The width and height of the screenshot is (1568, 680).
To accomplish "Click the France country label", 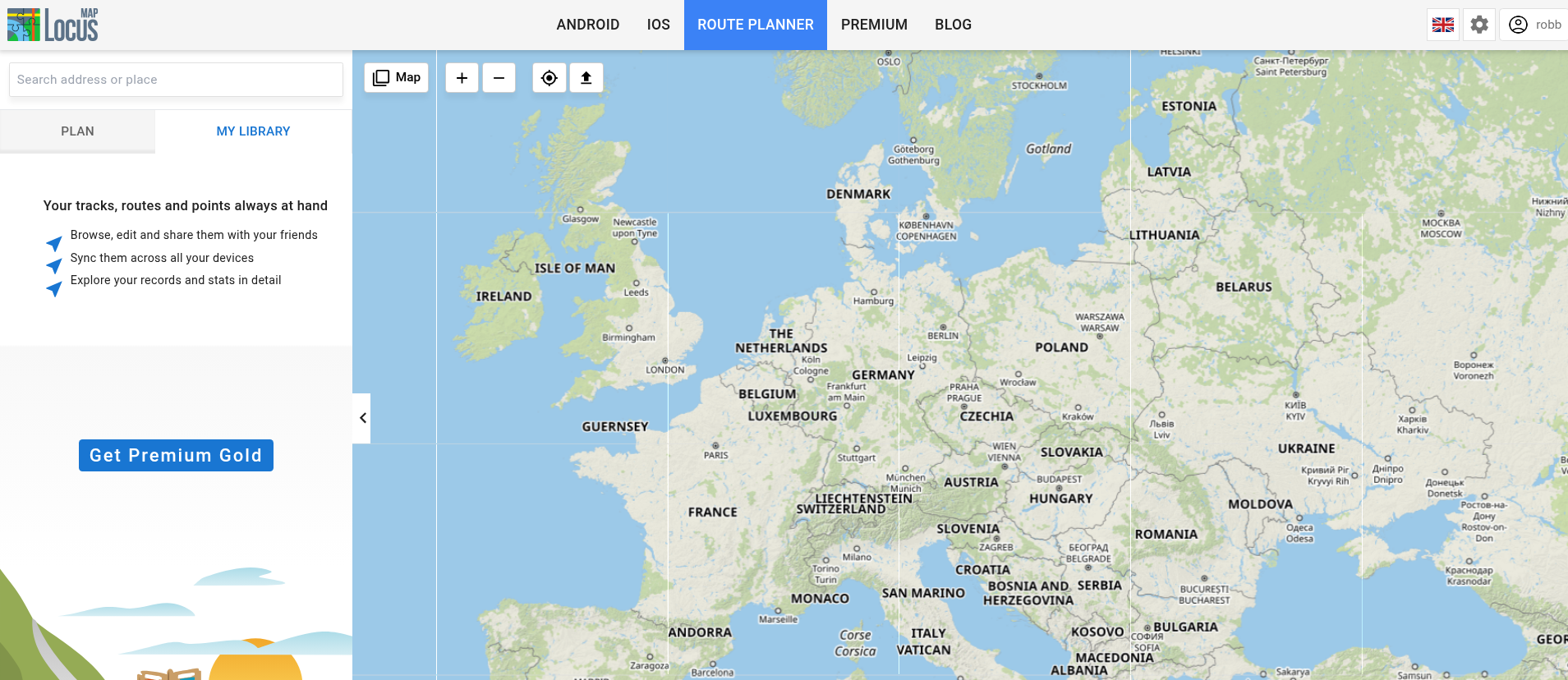I will pyautogui.click(x=713, y=512).
